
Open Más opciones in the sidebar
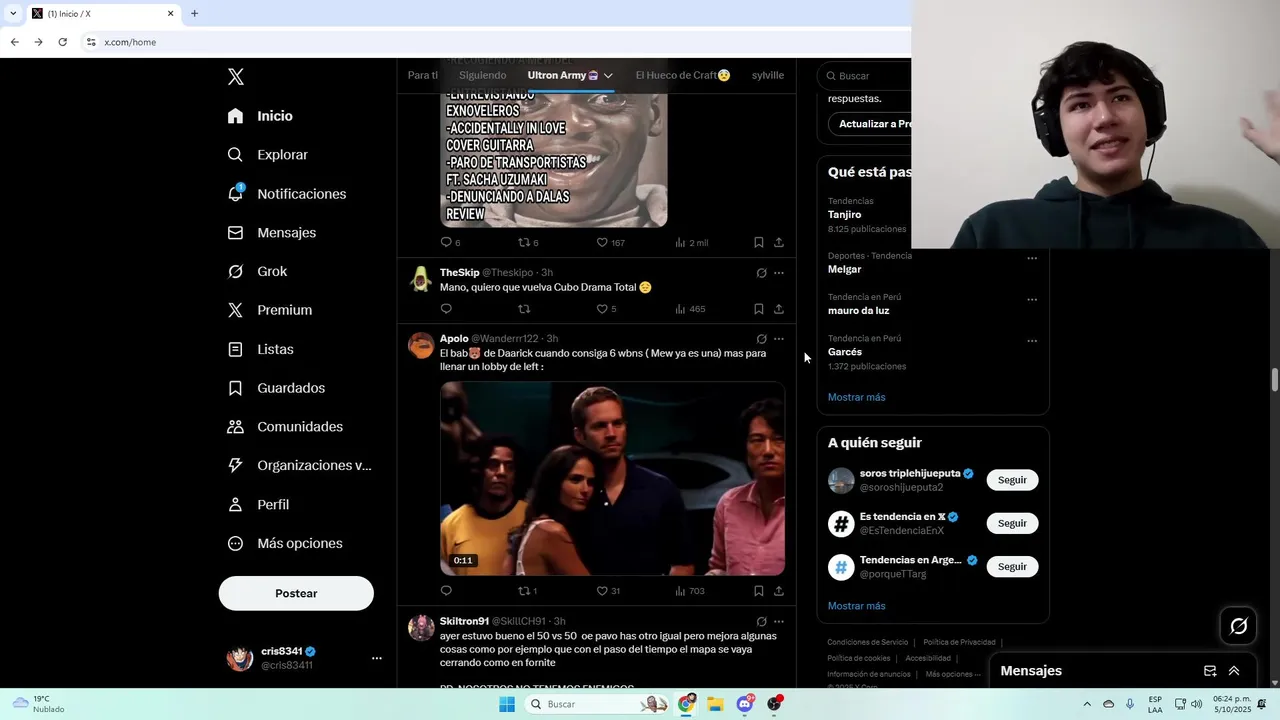[285, 543]
